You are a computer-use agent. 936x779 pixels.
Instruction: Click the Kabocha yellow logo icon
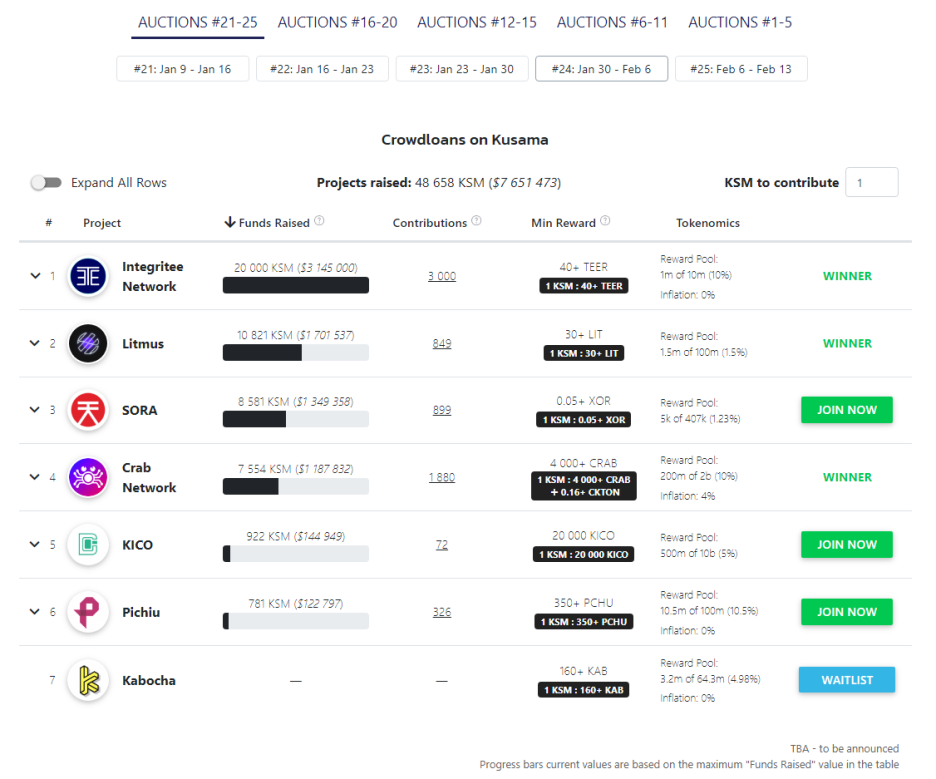coord(88,681)
